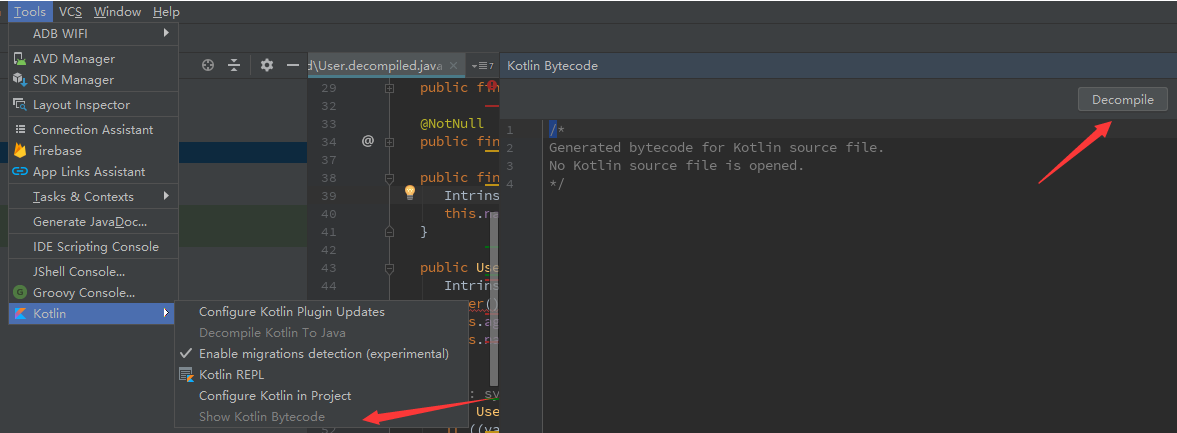This screenshot has height=433, width=1177.
Task: Open Connection Assistant
Action: (93, 129)
